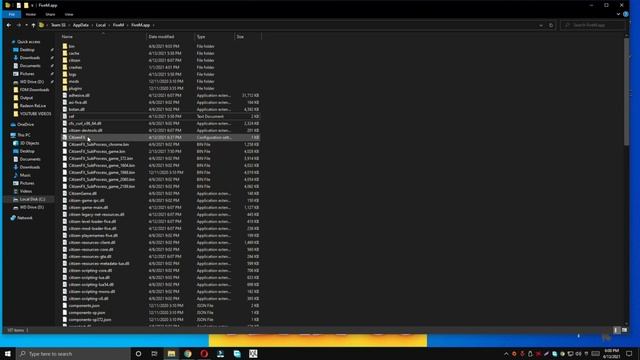Show hidden system tray icons
Image resolution: width=640 pixels, height=360 pixels.
506,353
